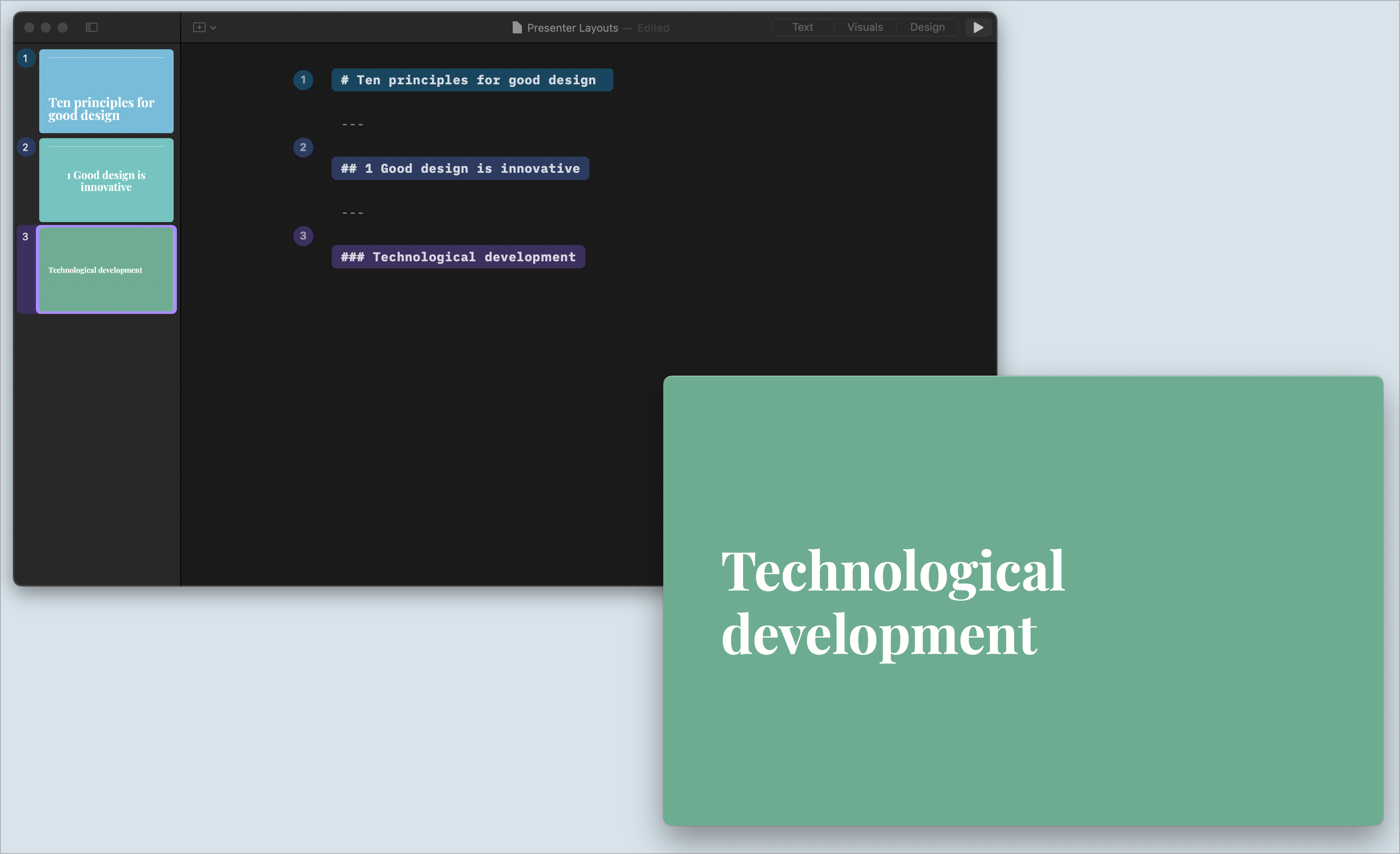The image size is (1400, 854).
Task: Place cursor in '### Technological development' line
Action: [458, 257]
